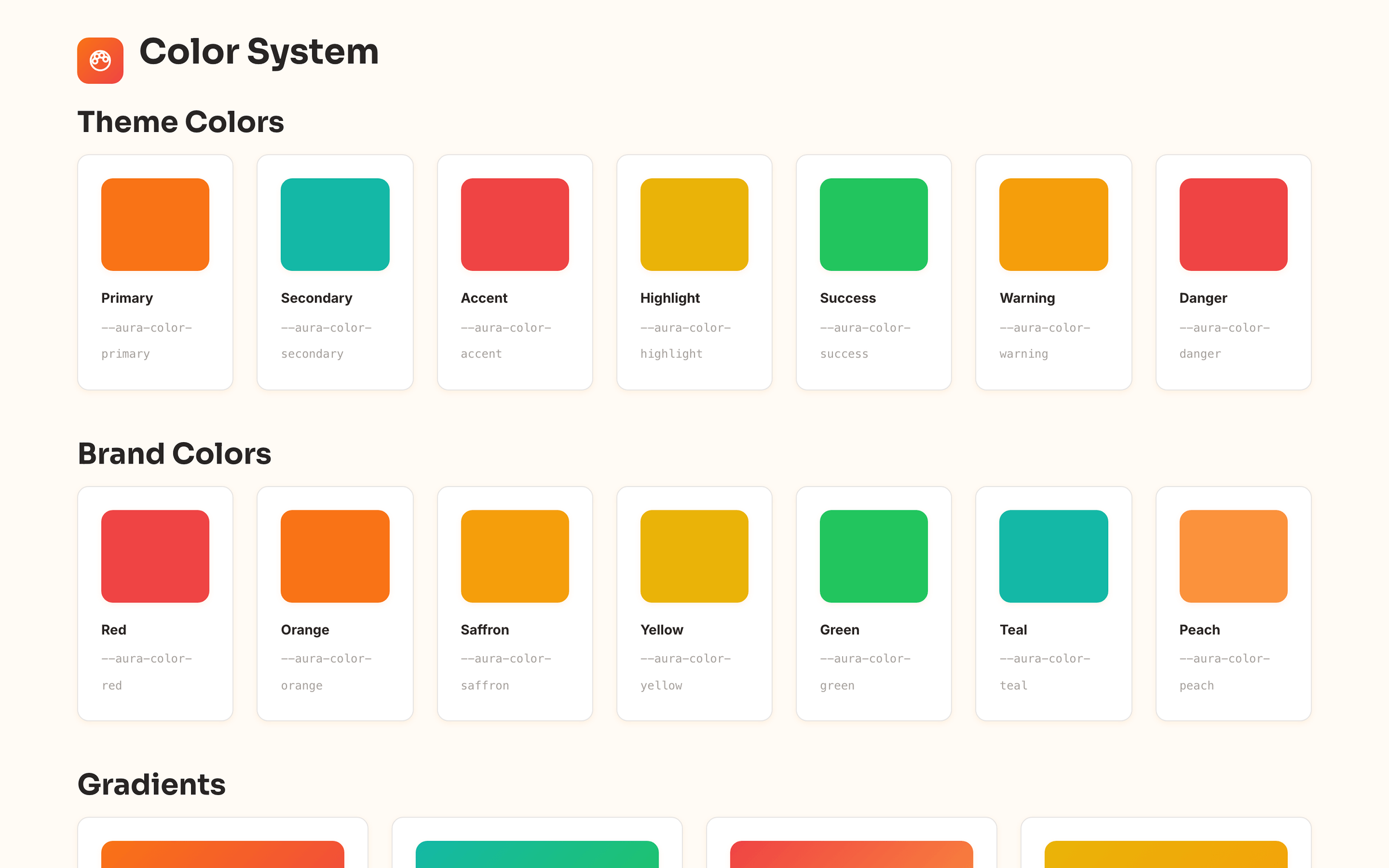Viewport: 1389px width, 868px height.
Task: Click the Peach brand label
Action: (x=1200, y=630)
